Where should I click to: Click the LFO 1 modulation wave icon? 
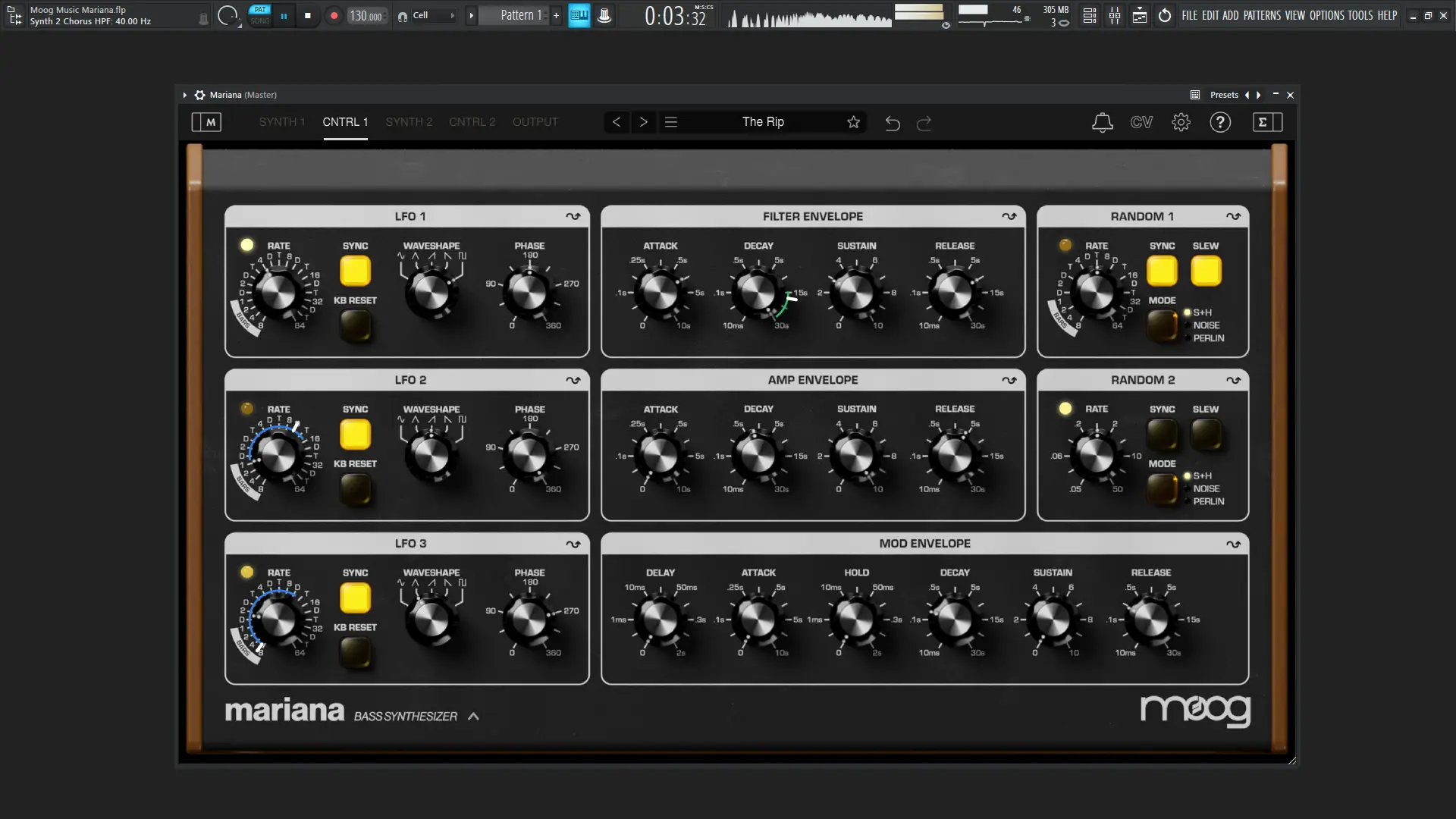[573, 216]
